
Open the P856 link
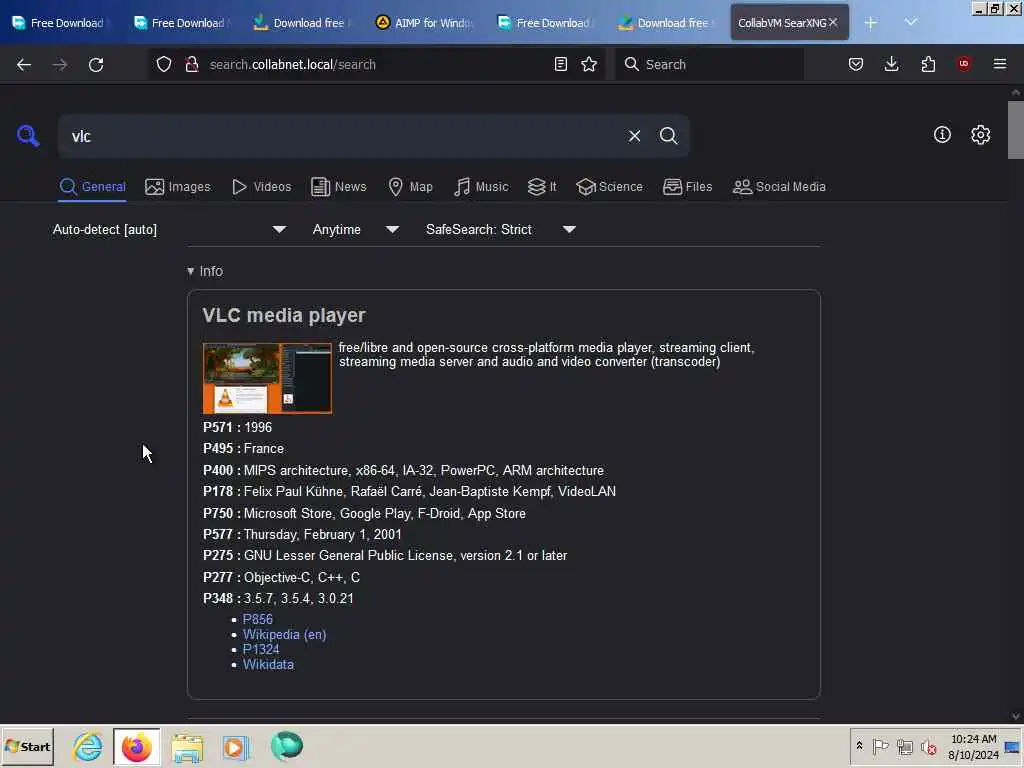(x=258, y=619)
